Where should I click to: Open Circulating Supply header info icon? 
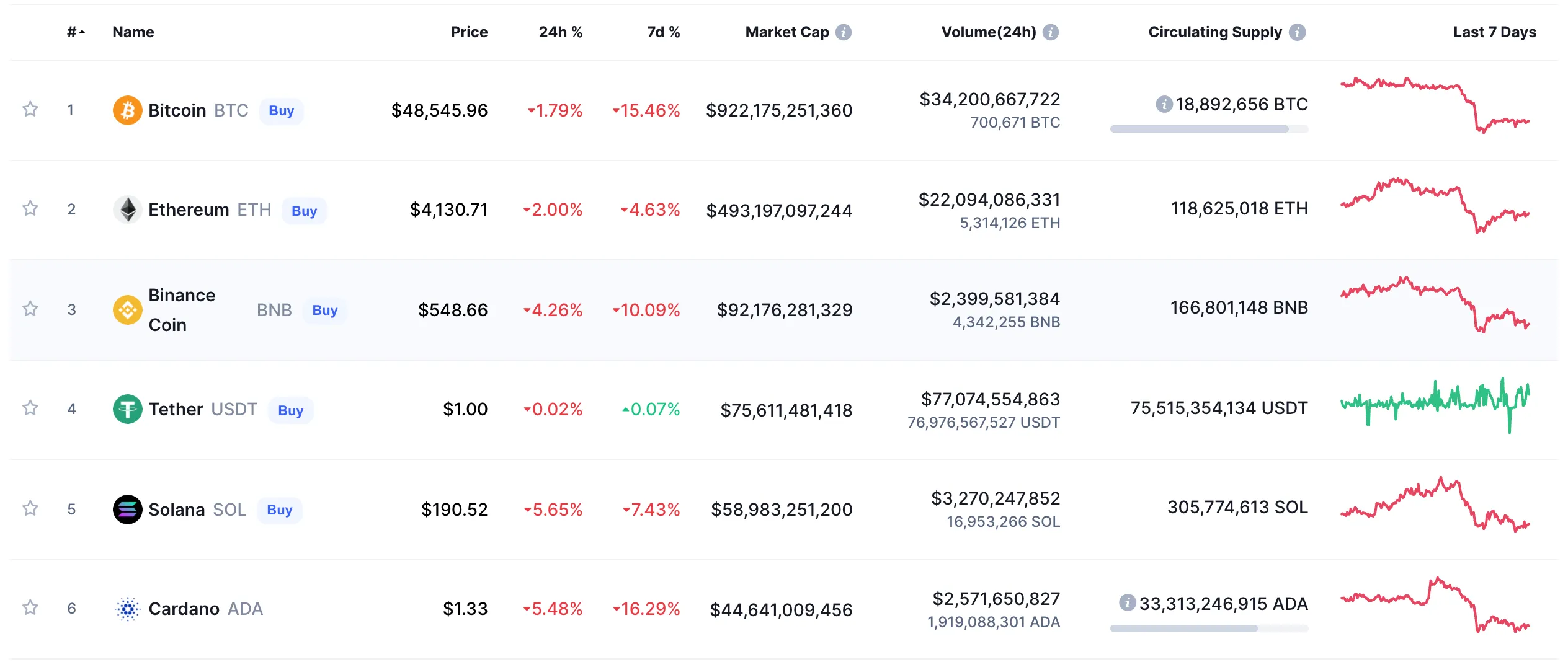coord(1298,32)
